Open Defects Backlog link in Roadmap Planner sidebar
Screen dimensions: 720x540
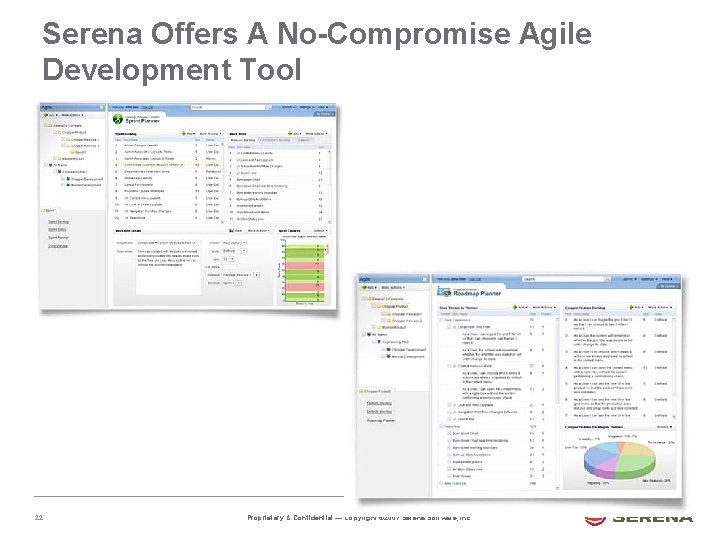click(379, 412)
